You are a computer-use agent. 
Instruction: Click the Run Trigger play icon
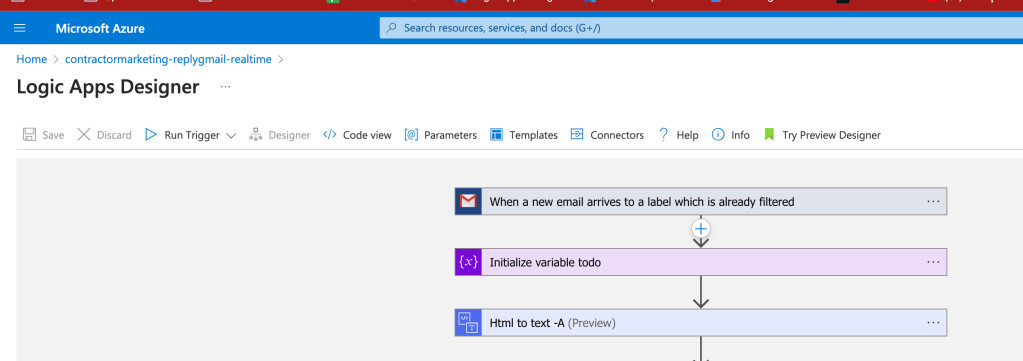pos(151,135)
